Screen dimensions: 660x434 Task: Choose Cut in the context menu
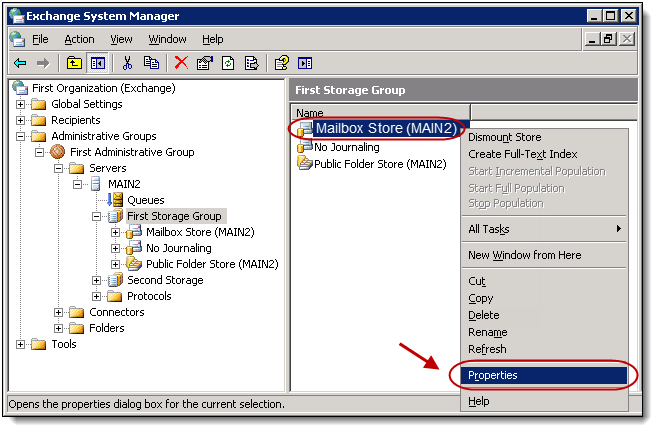tap(543, 281)
